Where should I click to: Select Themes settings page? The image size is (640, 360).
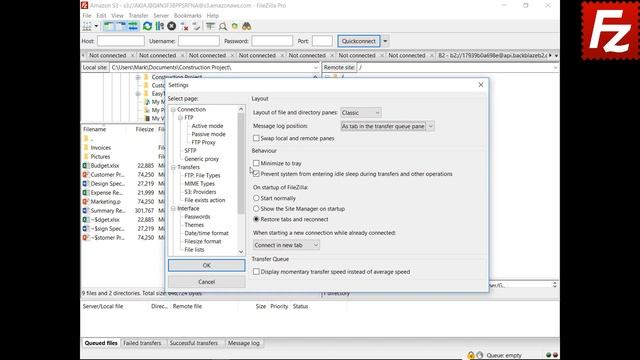pos(194,225)
